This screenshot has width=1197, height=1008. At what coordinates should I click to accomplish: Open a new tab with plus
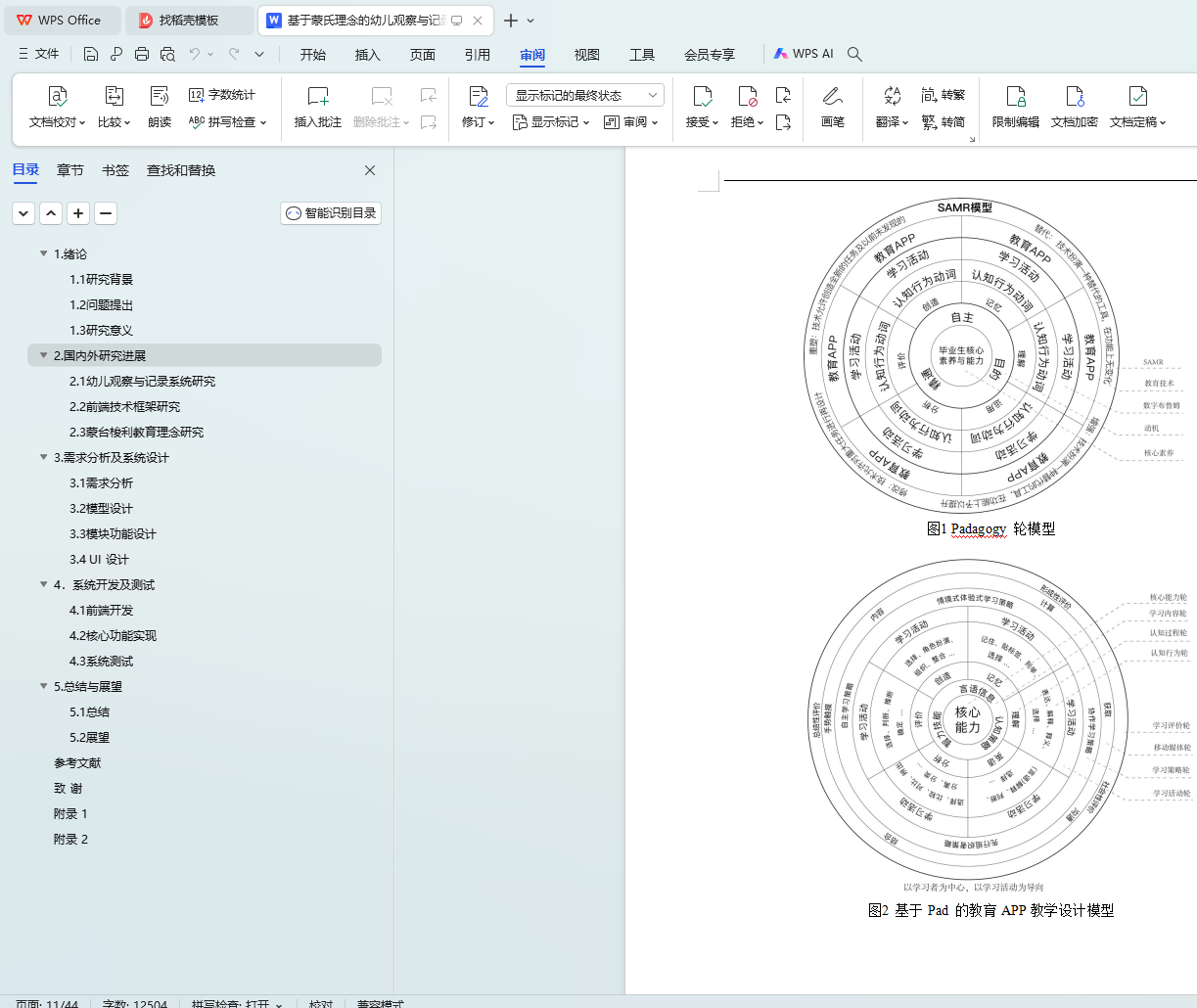point(510,21)
